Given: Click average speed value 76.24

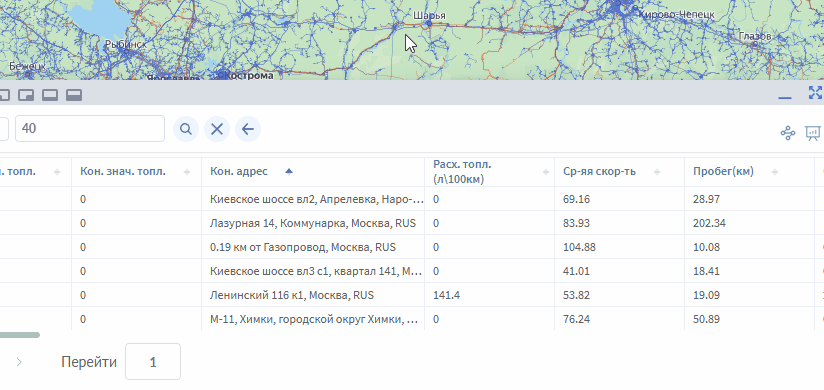Looking at the screenshot, I should coord(576,320).
